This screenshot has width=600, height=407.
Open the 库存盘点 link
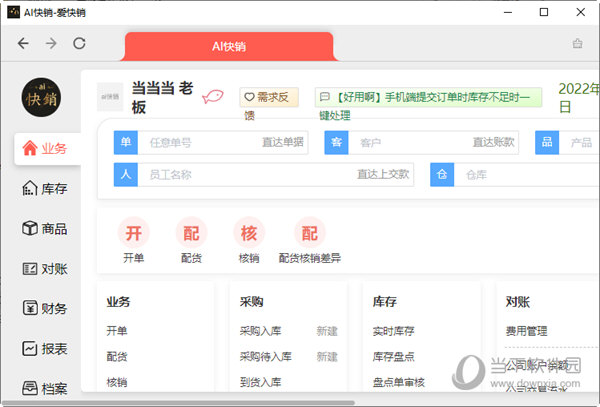pos(393,357)
